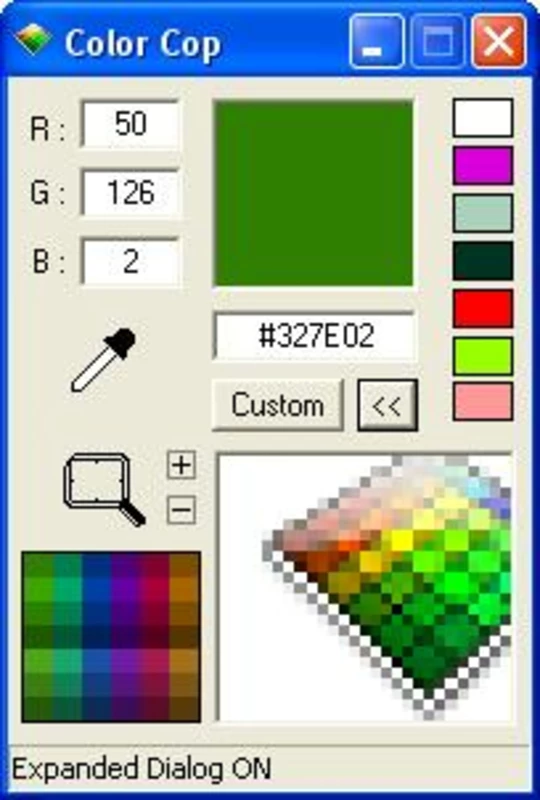Increase magnification with the plus button

(182, 465)
